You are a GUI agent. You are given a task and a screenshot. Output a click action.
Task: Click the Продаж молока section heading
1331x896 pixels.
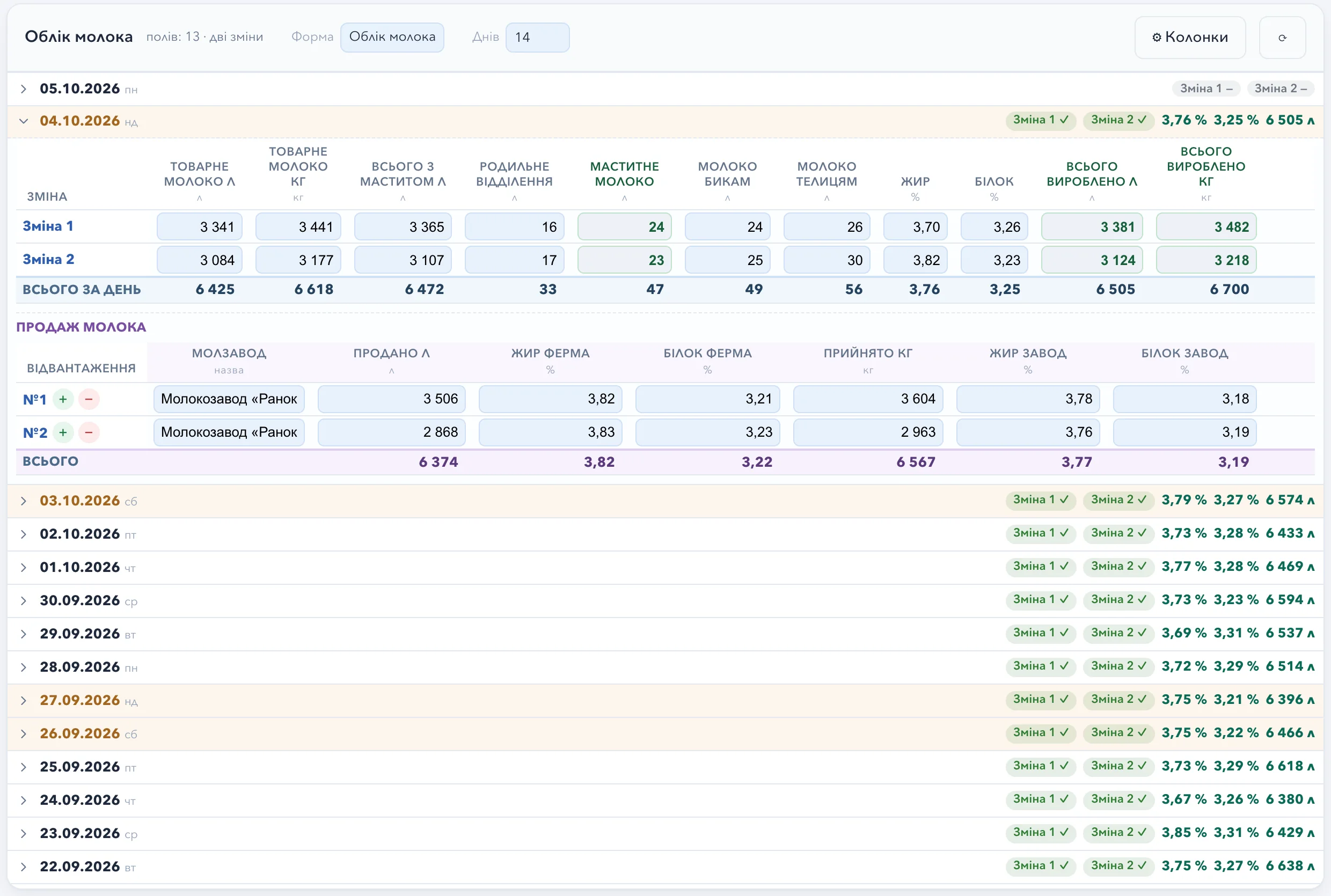[81, 327]
